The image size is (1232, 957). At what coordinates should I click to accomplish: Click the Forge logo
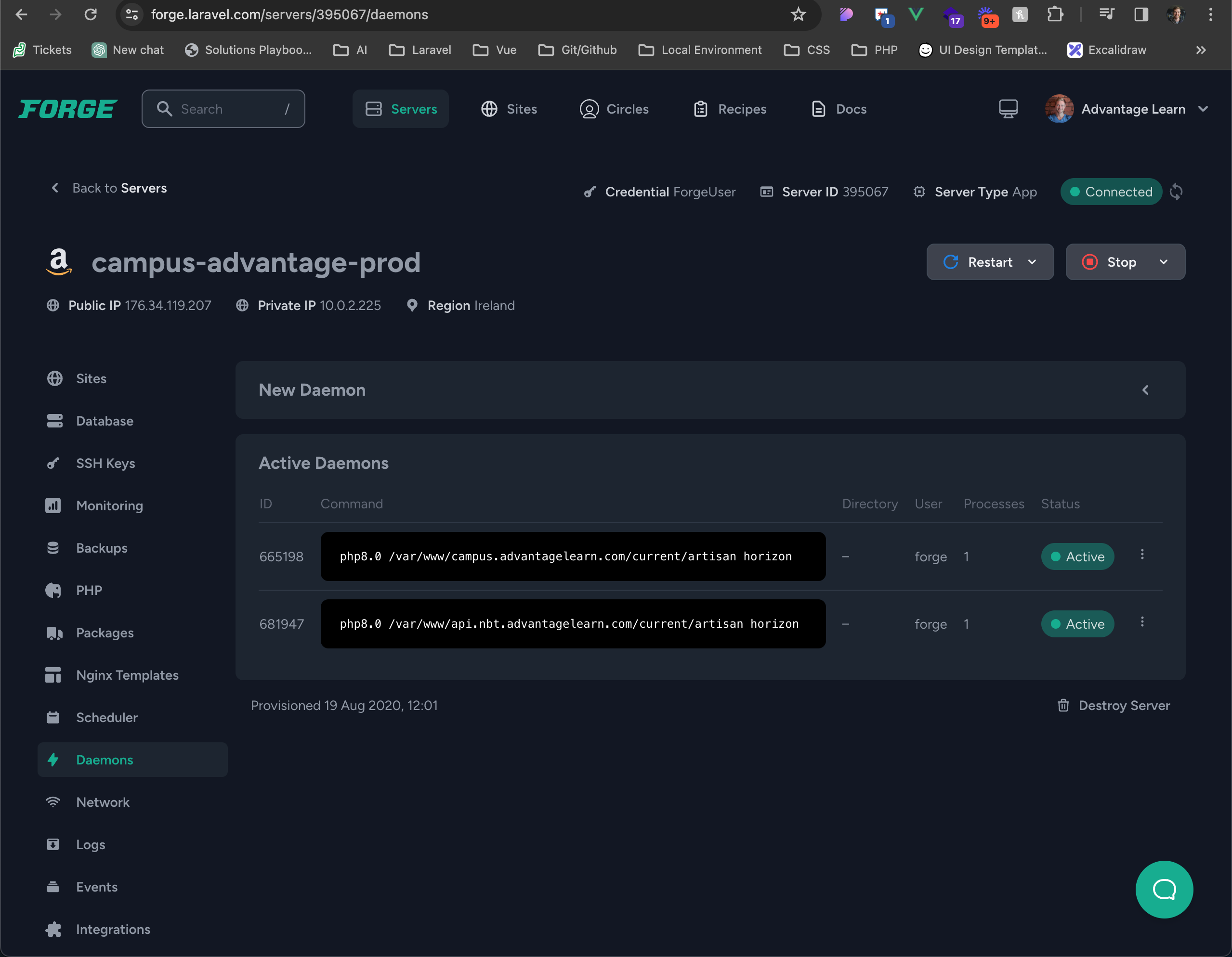coord(68,109)
